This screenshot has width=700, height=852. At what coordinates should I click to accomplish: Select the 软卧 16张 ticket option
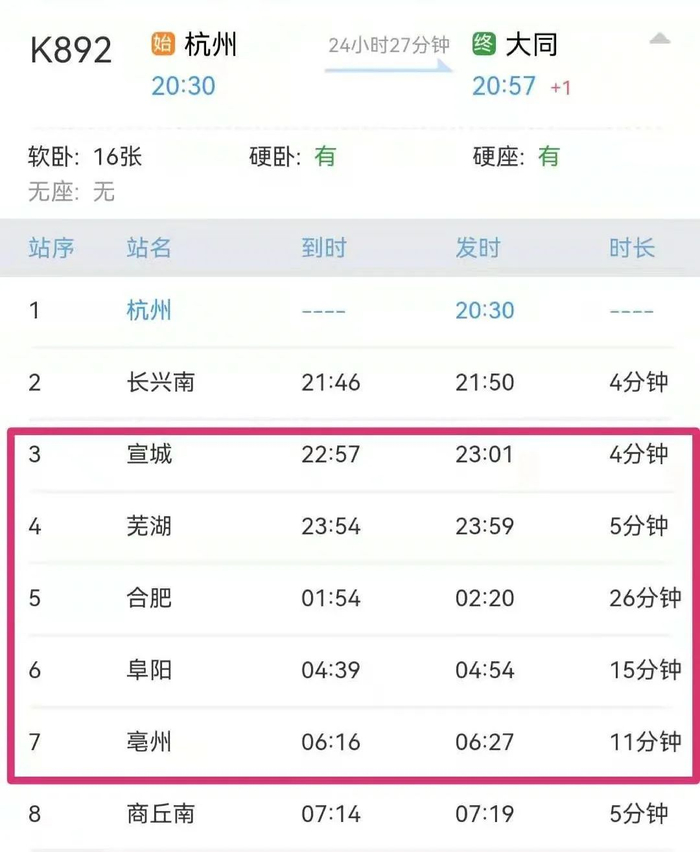[85, 157]
